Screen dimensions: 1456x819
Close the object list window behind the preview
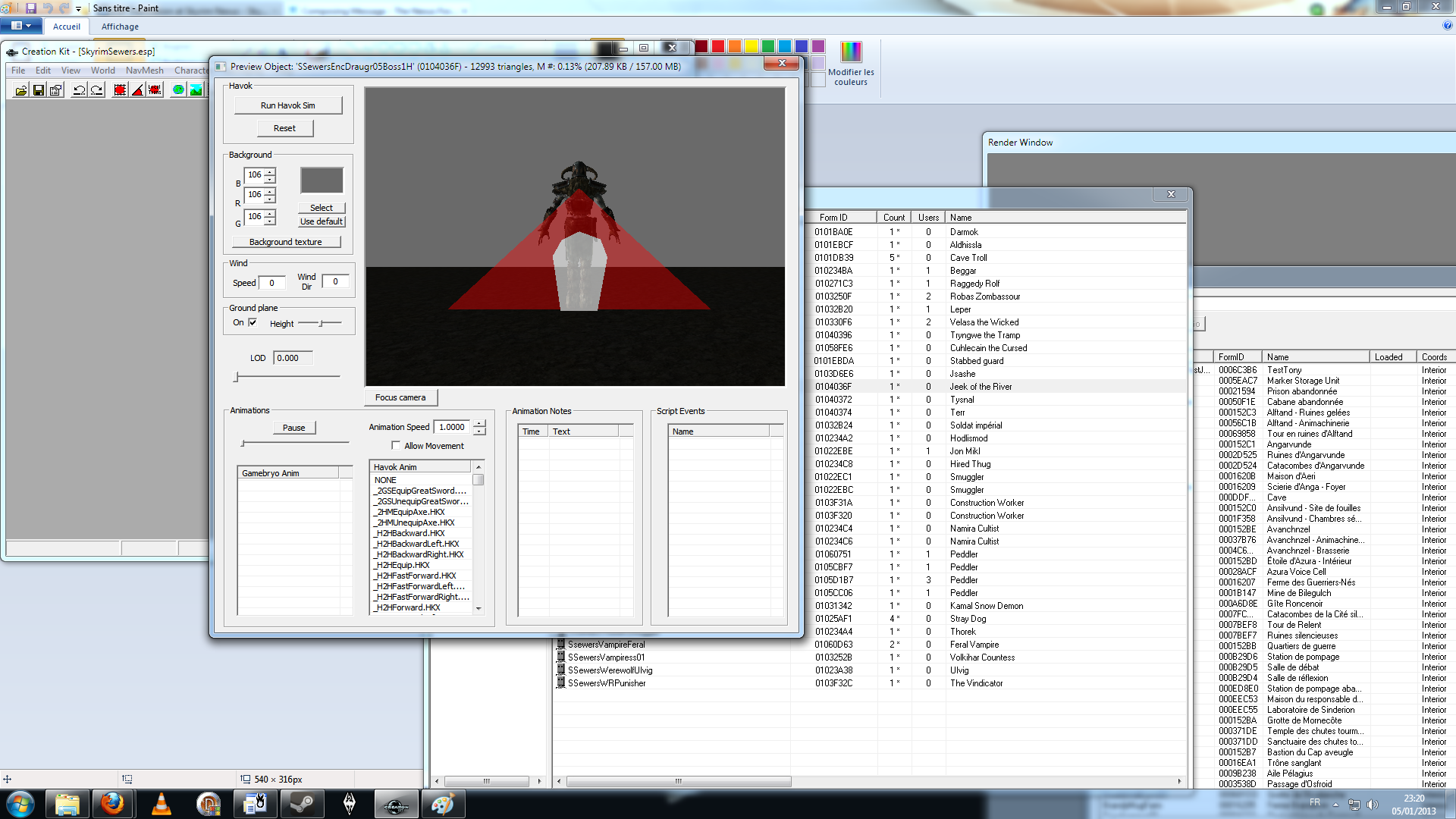pos(1171,194)
